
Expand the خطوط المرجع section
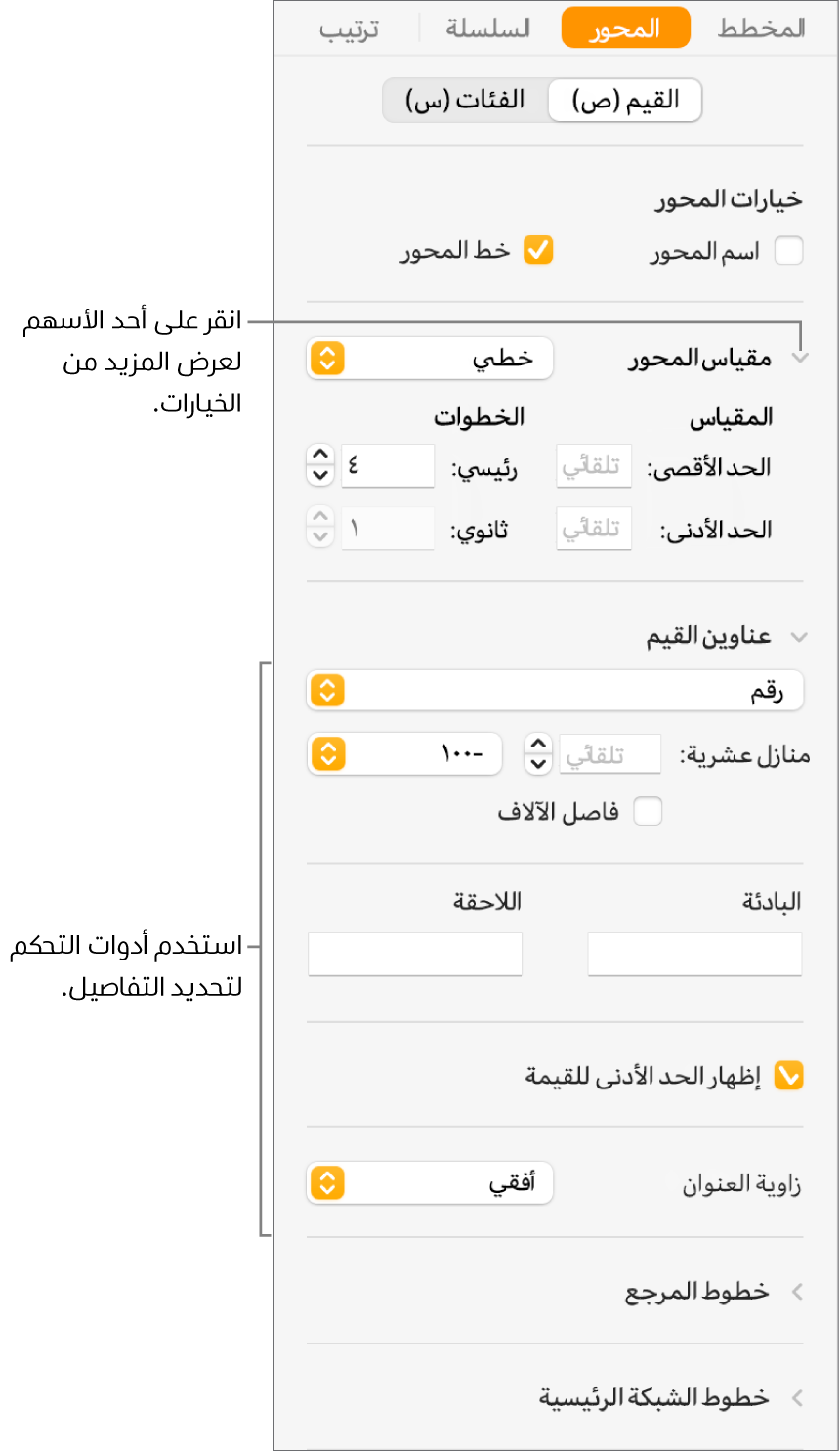pos(797,1292)
